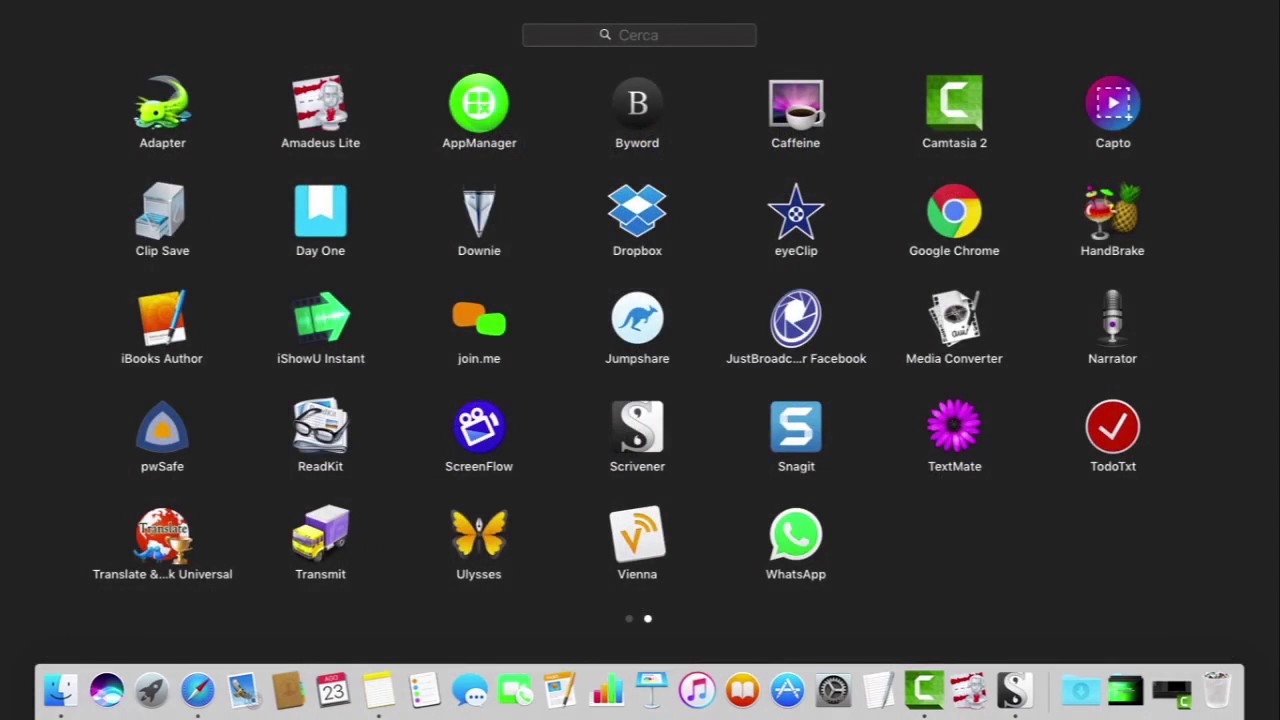Launch the Dropbox app

637,211
